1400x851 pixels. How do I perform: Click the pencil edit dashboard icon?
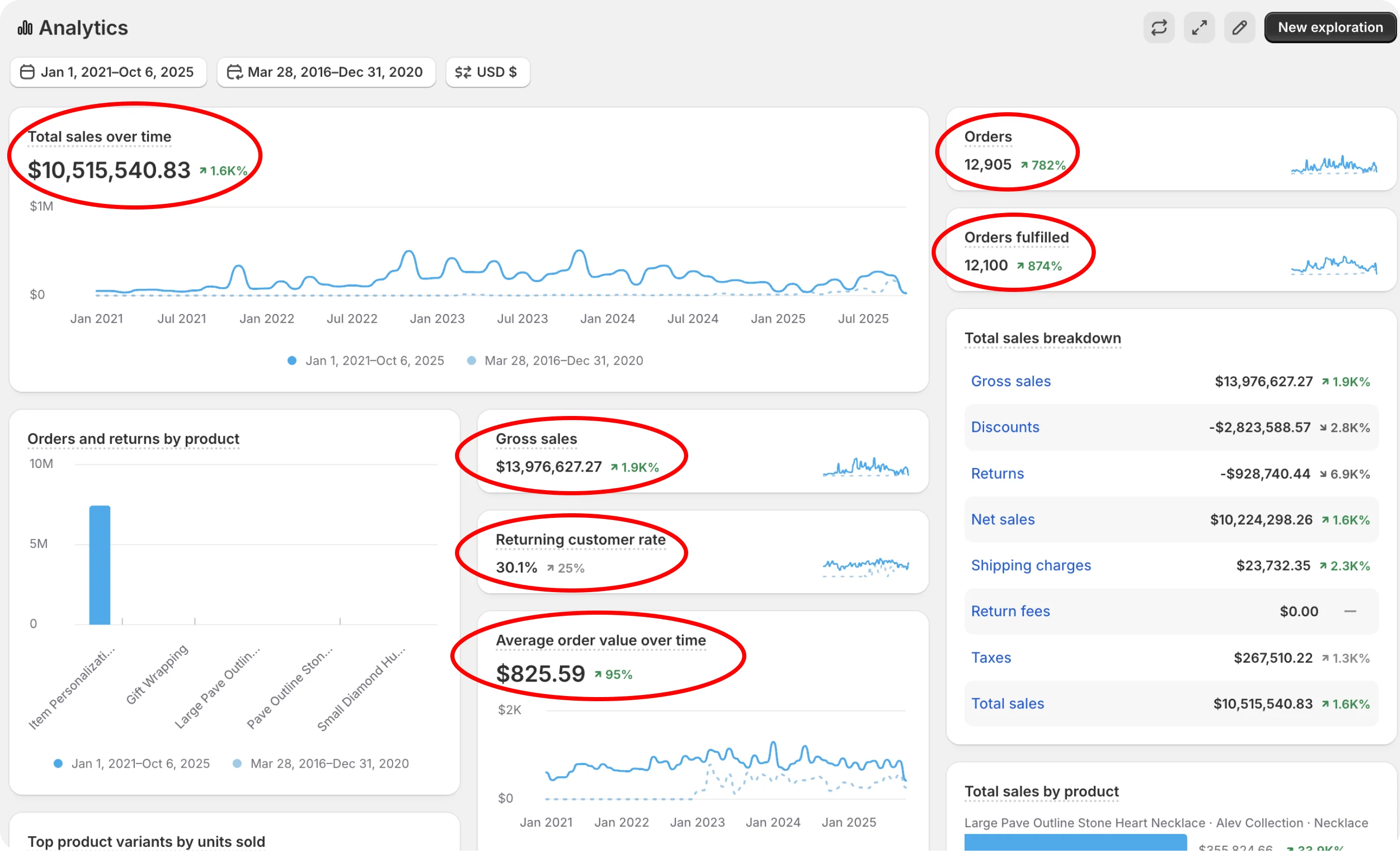pos(1239,27)
